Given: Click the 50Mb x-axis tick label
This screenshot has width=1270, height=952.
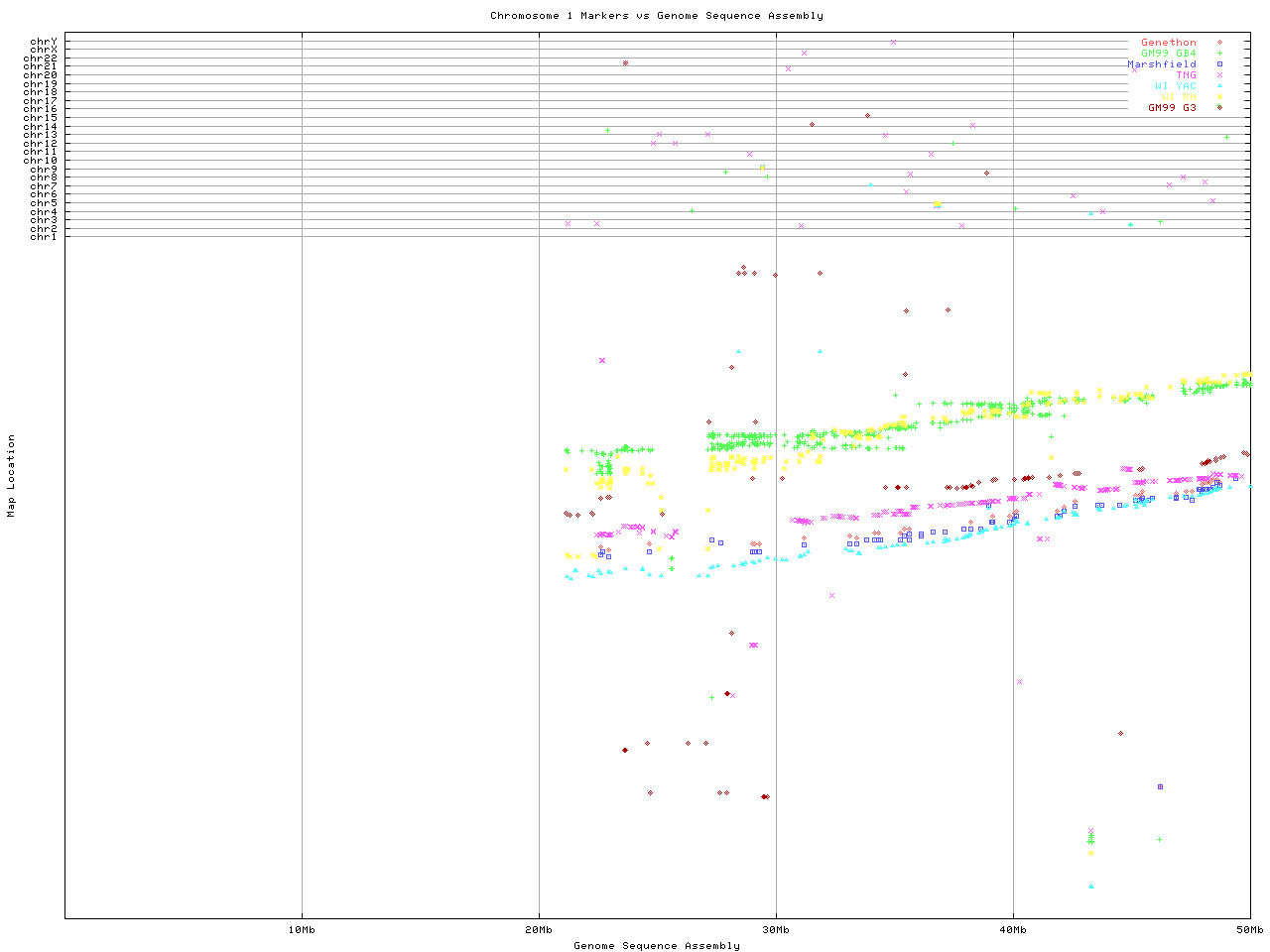Looking at the screenshot, I should point(1249,930).
